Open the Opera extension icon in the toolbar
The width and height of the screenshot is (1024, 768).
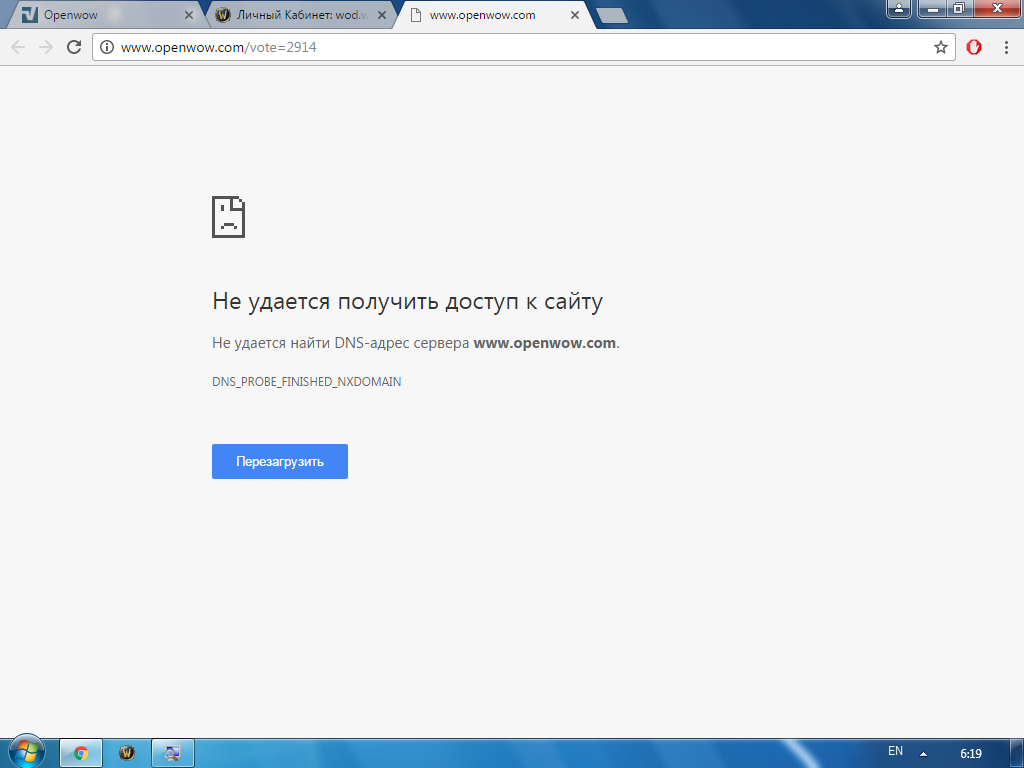973,47
